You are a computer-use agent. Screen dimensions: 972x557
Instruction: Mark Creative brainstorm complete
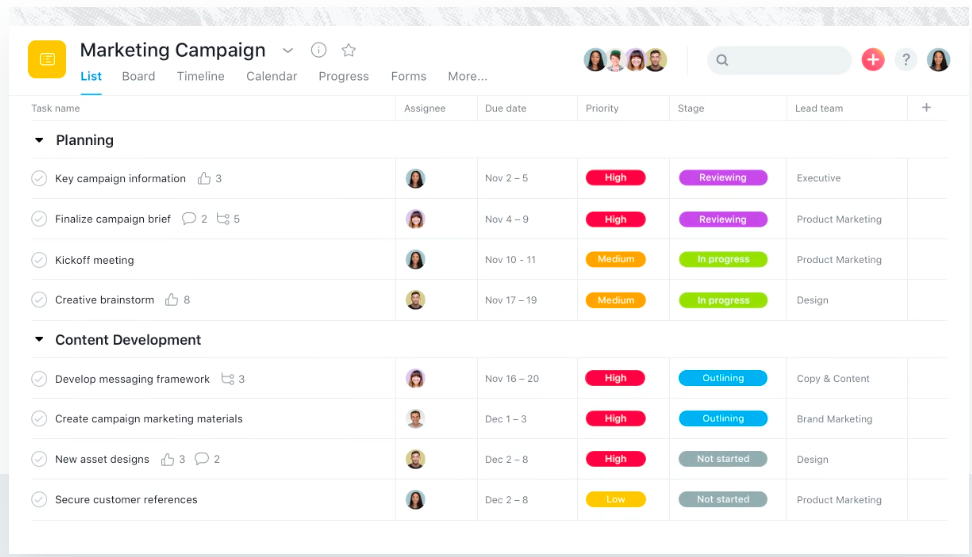click(39, 300)
